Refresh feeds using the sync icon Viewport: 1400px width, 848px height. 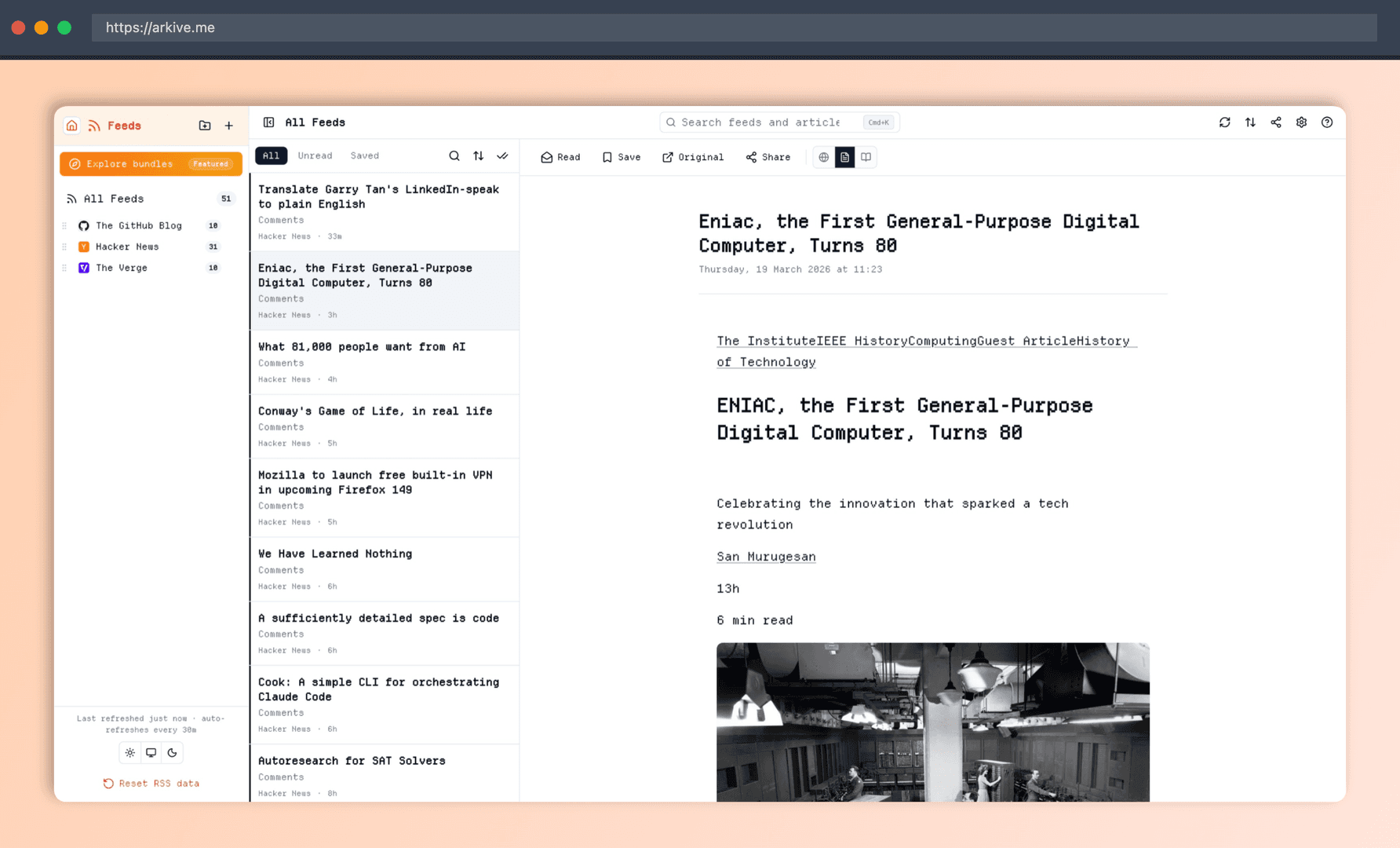pyautogui.click(x=1224, y=122)
